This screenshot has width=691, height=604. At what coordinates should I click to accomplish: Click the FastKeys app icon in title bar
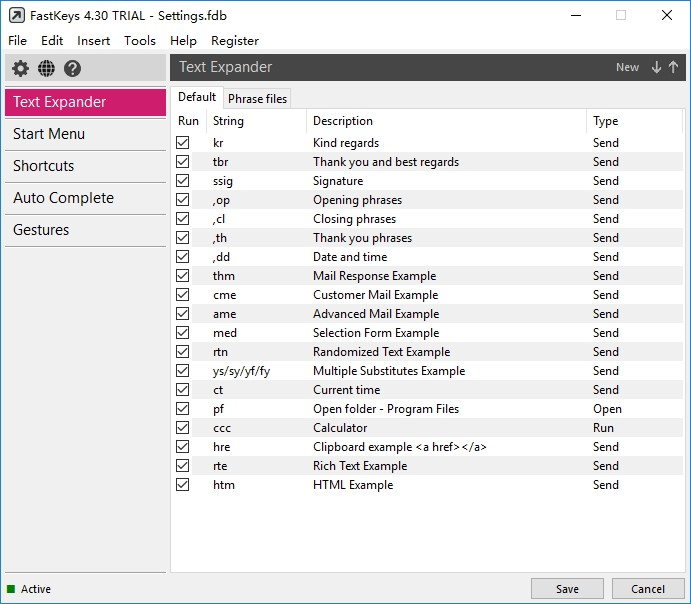(17, 16)
